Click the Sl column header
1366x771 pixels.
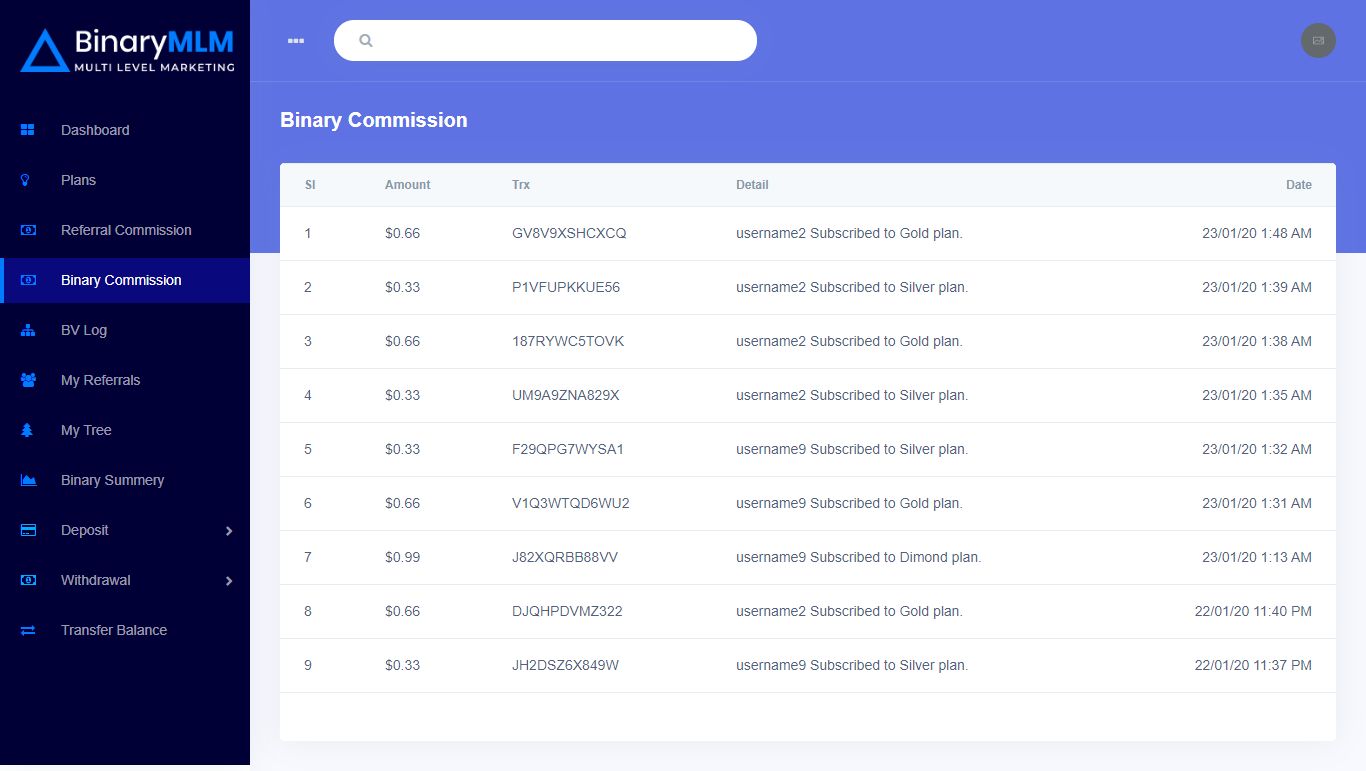tap(310, 185)
